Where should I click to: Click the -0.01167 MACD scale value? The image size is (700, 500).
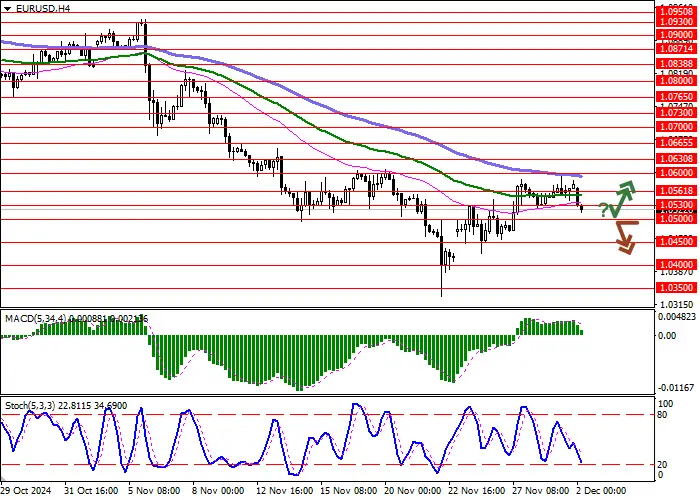677,388
